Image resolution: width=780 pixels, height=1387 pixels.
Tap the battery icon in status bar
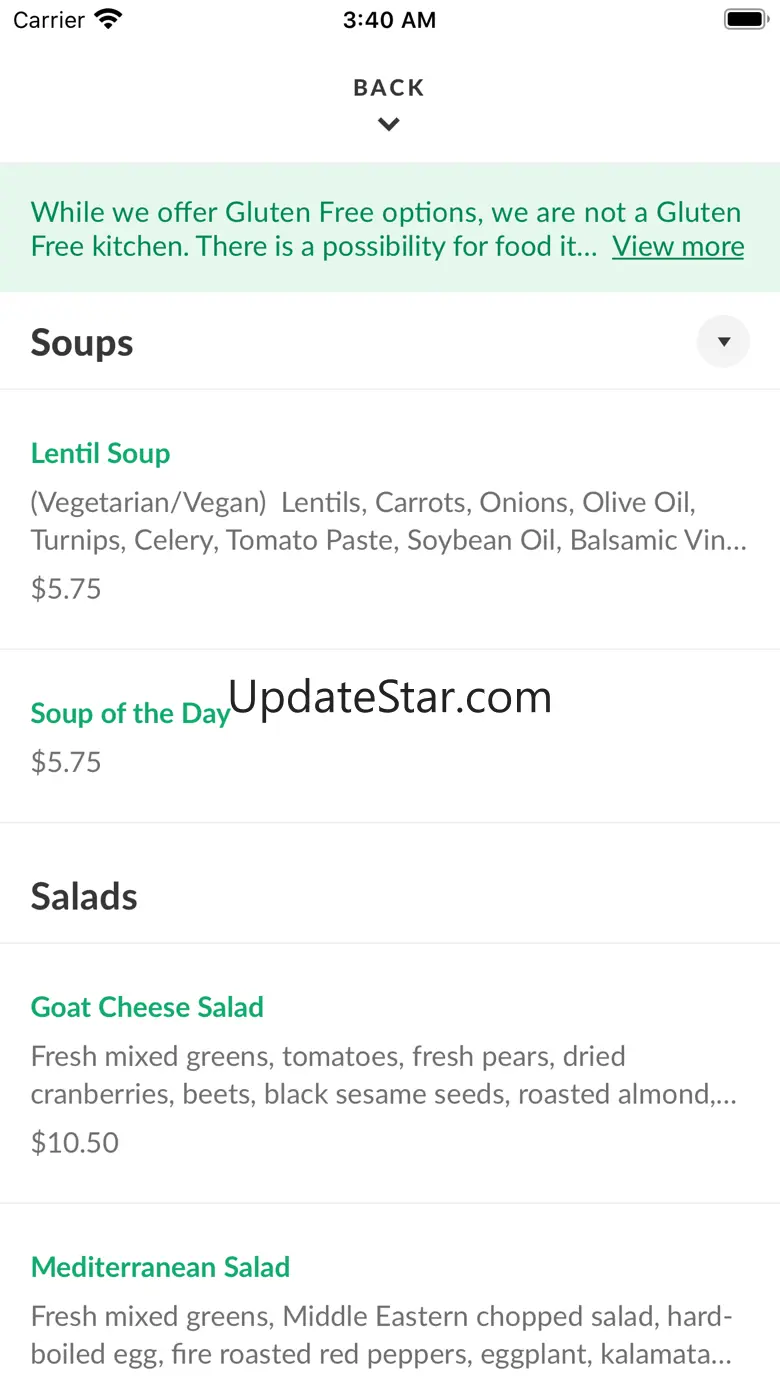(745, 19)
